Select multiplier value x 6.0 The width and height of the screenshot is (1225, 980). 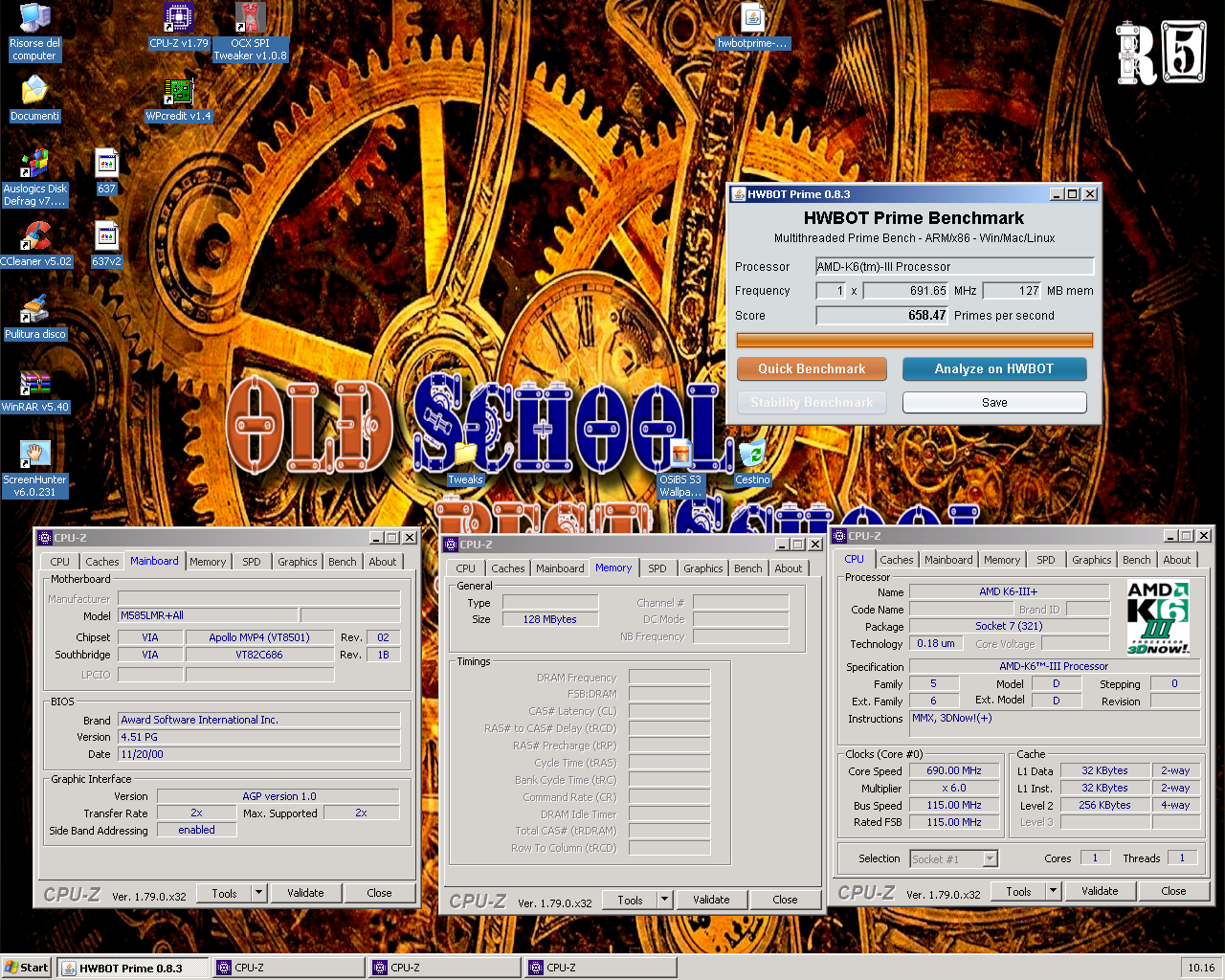point(954,788)
